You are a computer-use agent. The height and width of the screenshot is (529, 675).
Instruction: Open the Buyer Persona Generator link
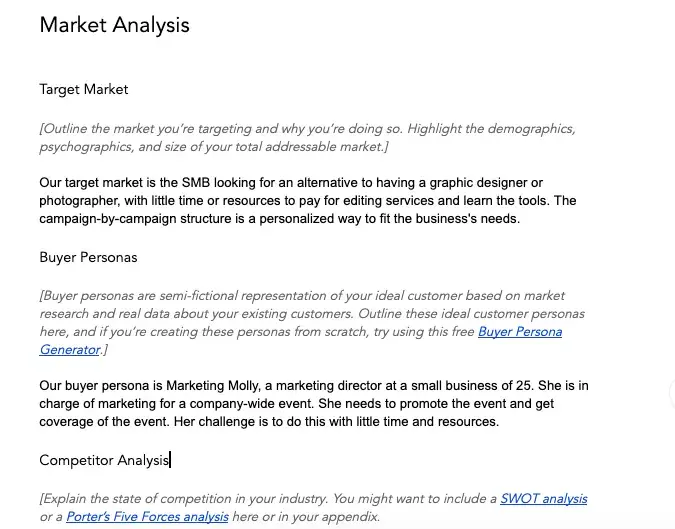click(x=519, y=331)
